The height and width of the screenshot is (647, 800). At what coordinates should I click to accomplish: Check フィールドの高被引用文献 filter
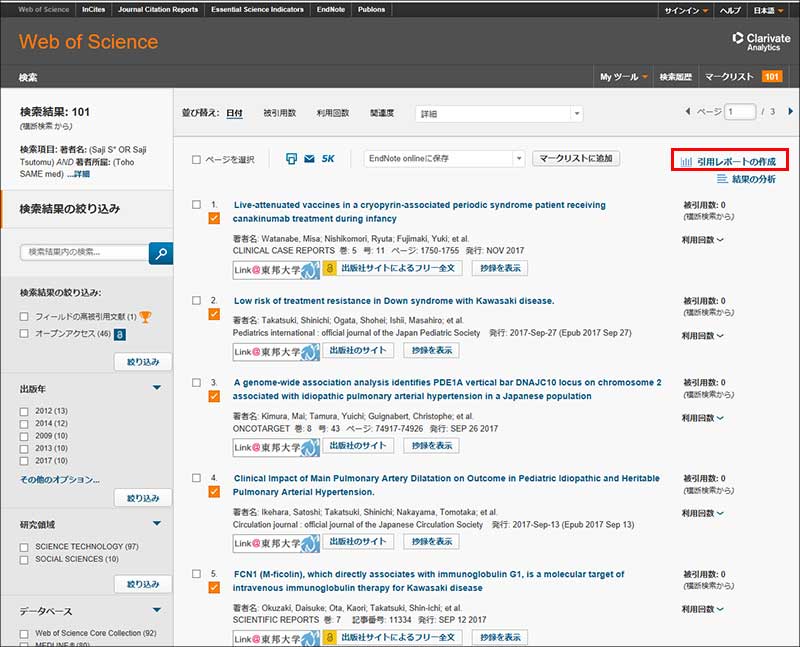(24, 317)
